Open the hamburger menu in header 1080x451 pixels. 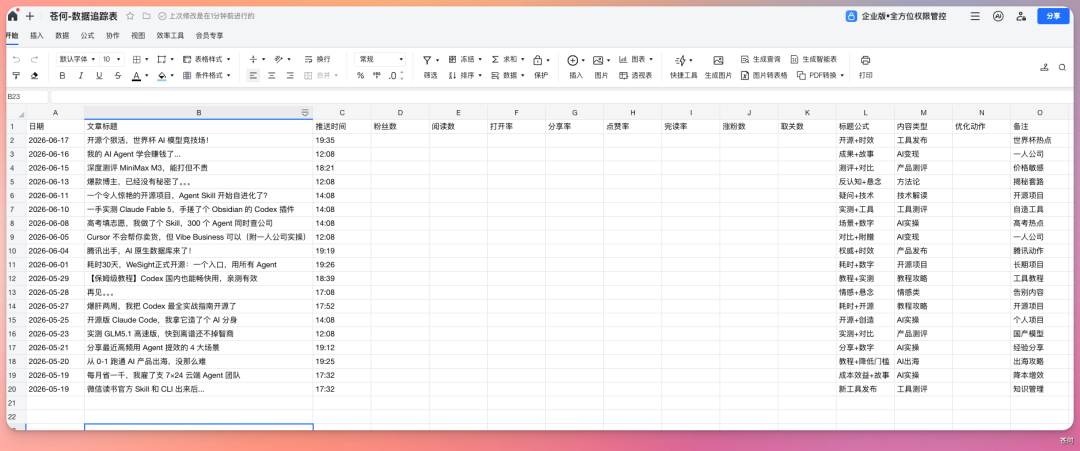click(975, 16)
